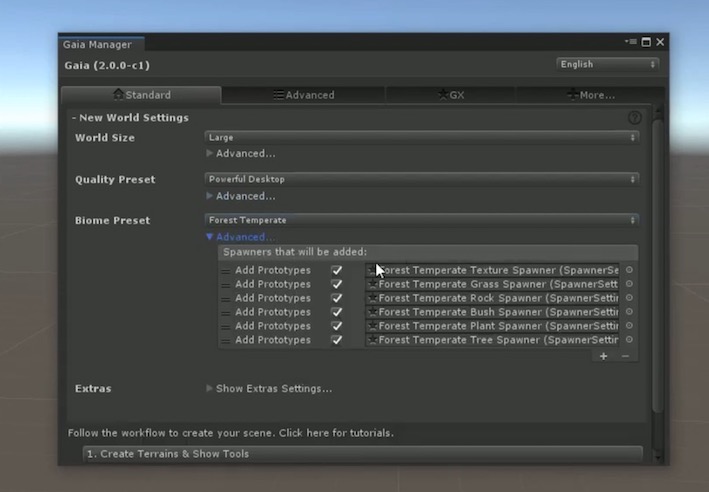Select Forest Temperate Rock Spawner field

pyautogui.click(x=492, y=298)
